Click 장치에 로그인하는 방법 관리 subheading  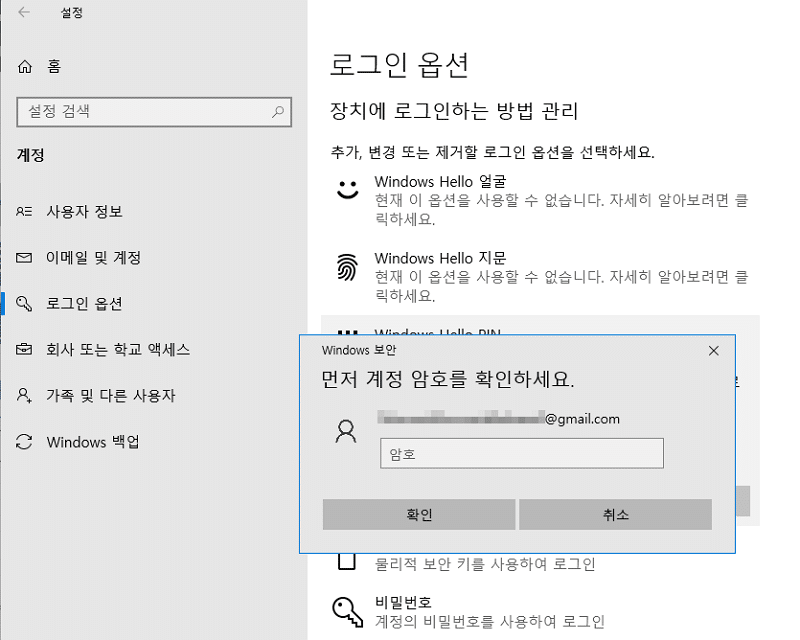tap(454, 111)
